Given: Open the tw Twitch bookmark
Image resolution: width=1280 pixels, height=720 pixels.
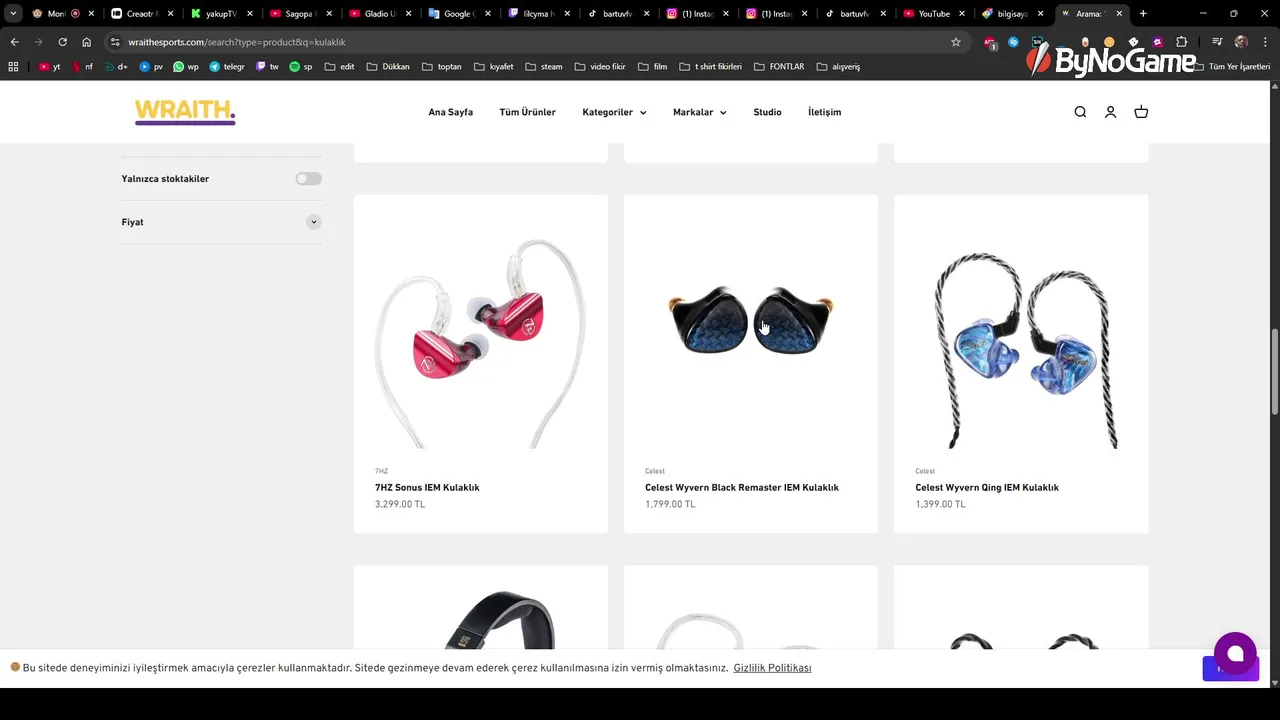Looking at the screenshot, I should [267, 67].
